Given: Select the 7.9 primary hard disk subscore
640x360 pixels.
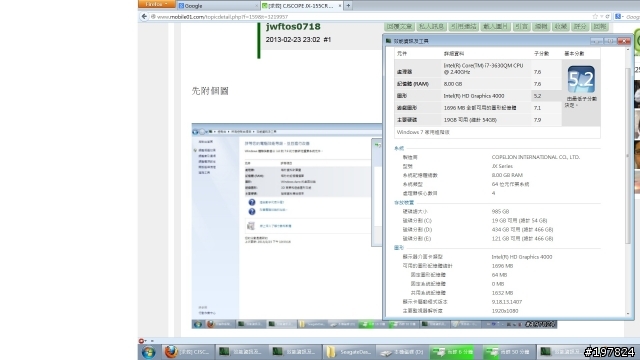Looking at the screenshot, I should (x=537, y=120).
